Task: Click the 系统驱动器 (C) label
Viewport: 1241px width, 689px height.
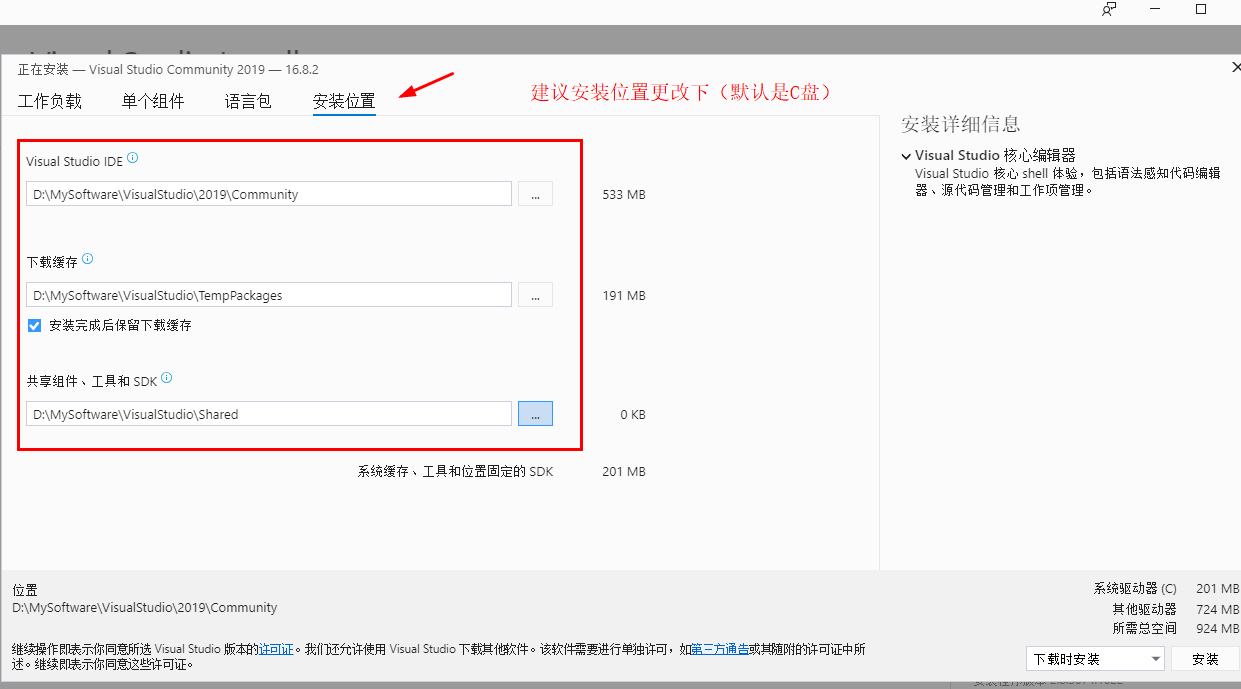Action: pos(1135,589)
